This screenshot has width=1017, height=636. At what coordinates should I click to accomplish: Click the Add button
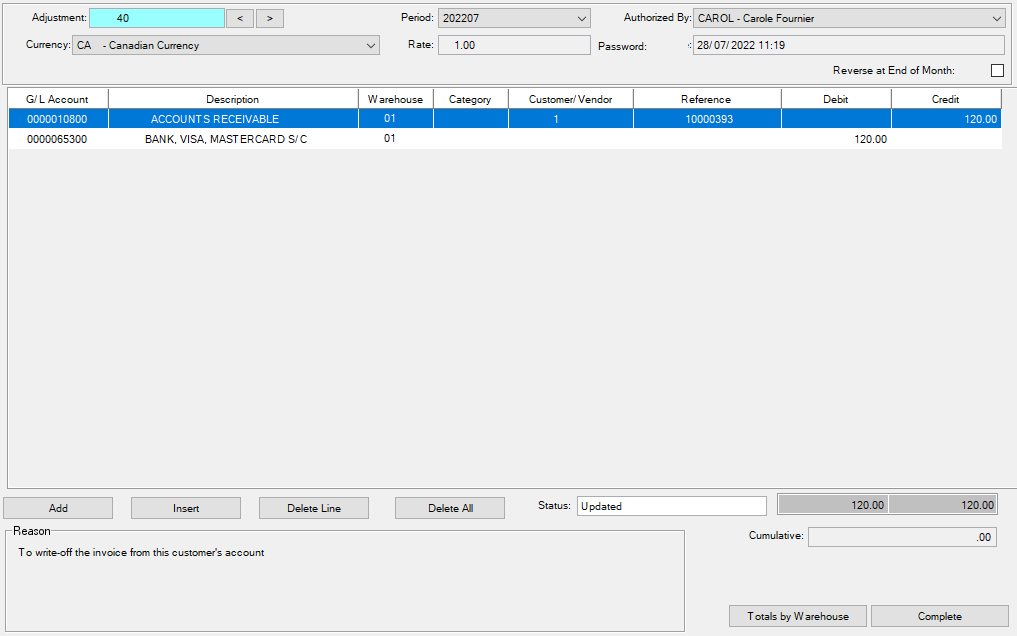pyautogui.click(x=58, y=508)
